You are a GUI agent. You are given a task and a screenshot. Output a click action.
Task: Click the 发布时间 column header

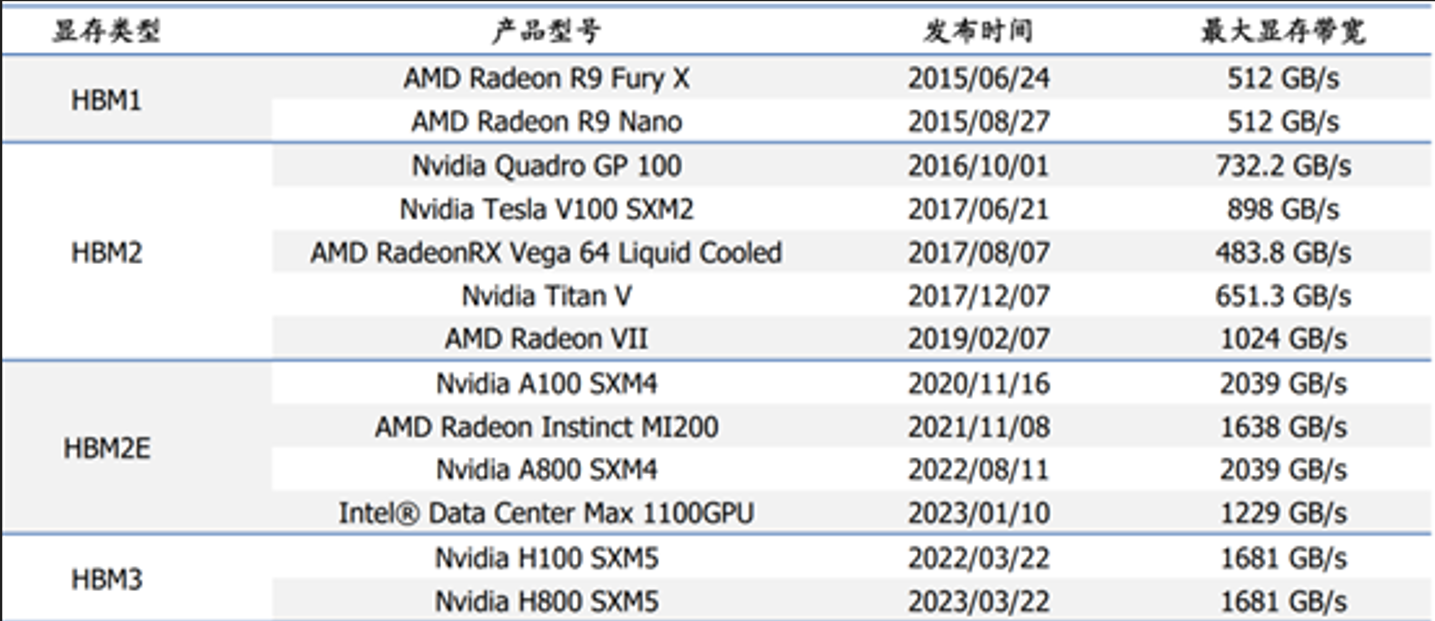coord(978,32)
